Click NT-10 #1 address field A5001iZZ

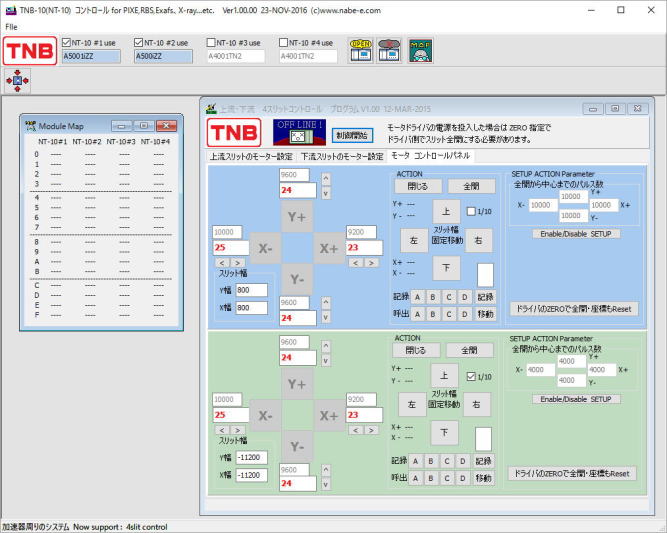[x=91, y=56]
